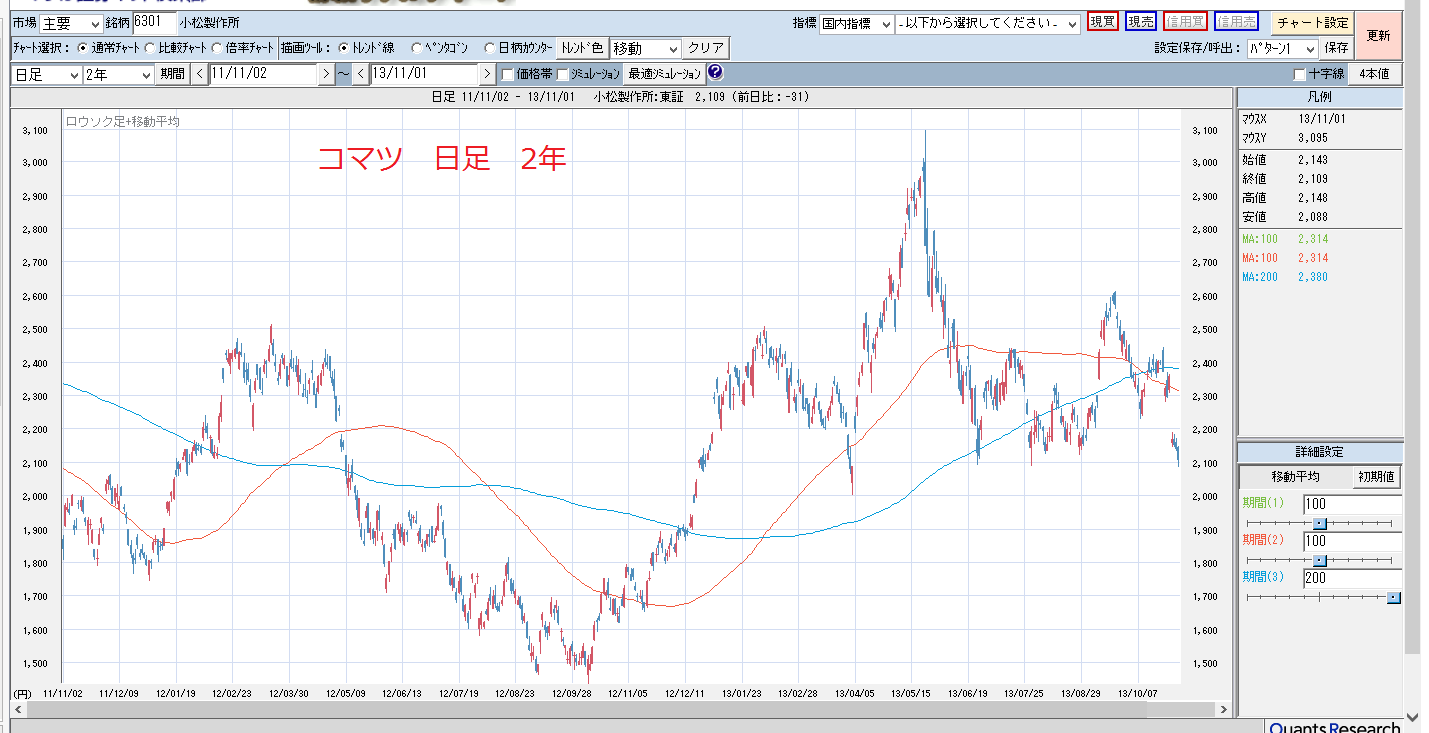Click the 小松製作所 company name label
The image size is (1429, 733).
(210, 22)
